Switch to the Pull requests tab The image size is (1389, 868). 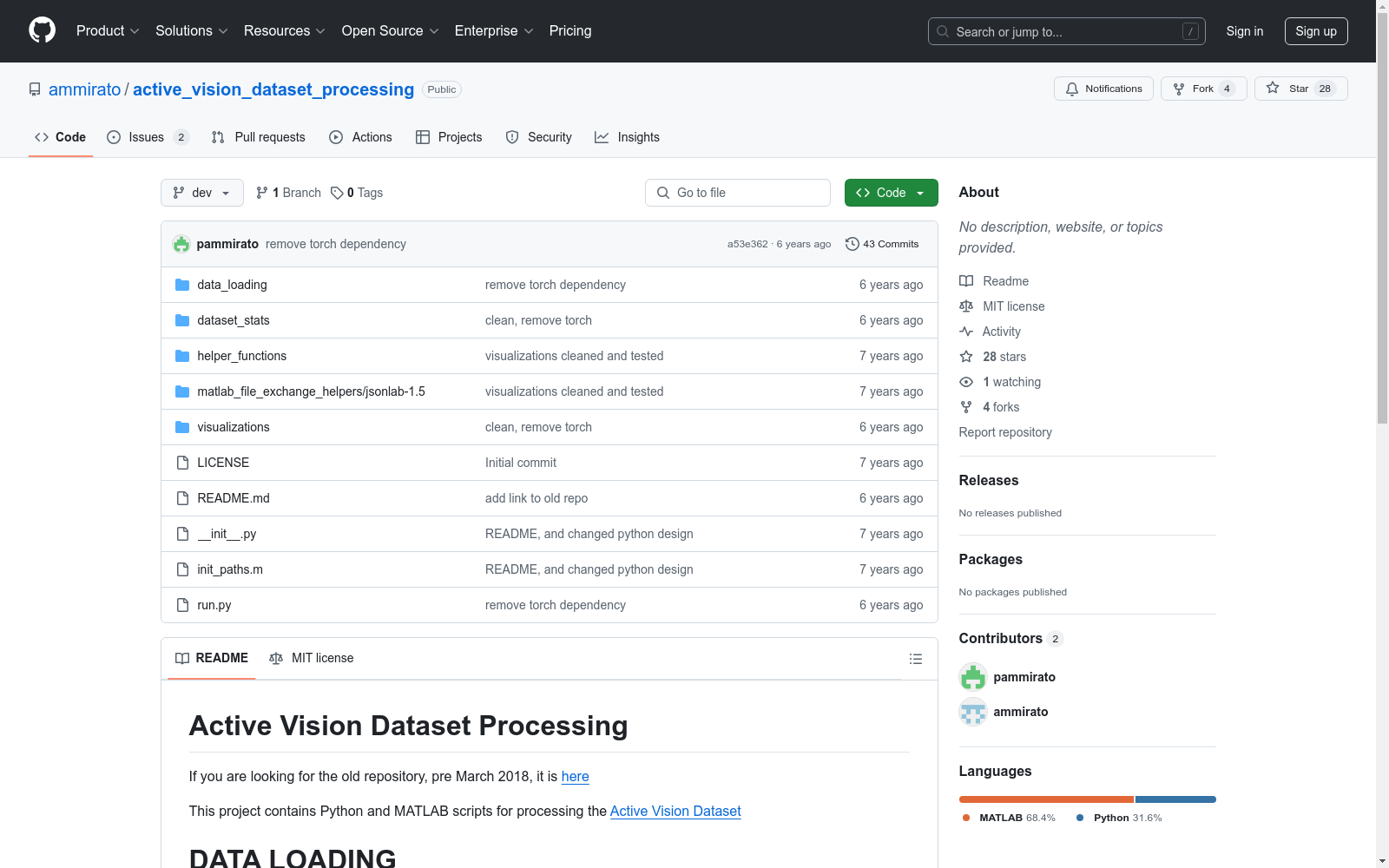[x=259, y=137]
